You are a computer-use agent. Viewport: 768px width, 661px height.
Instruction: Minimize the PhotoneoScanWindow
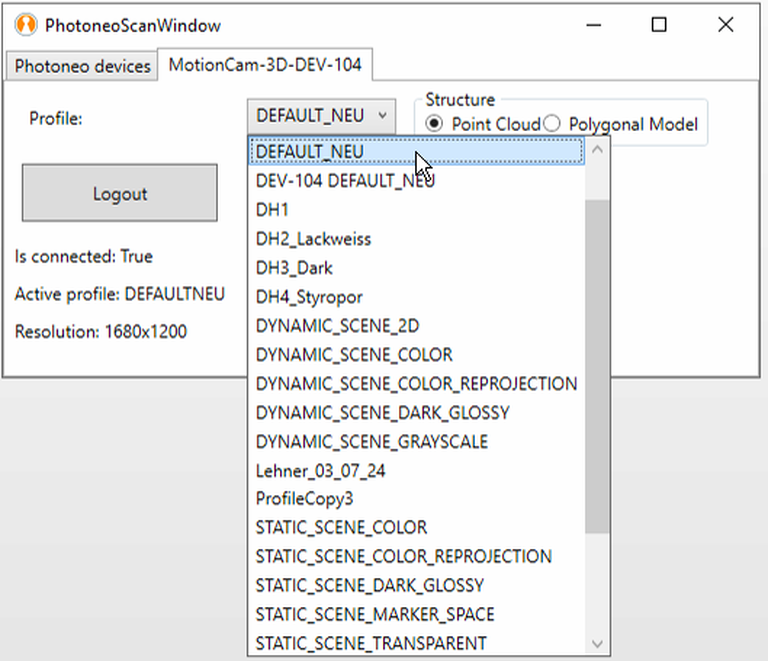point(594,24)
